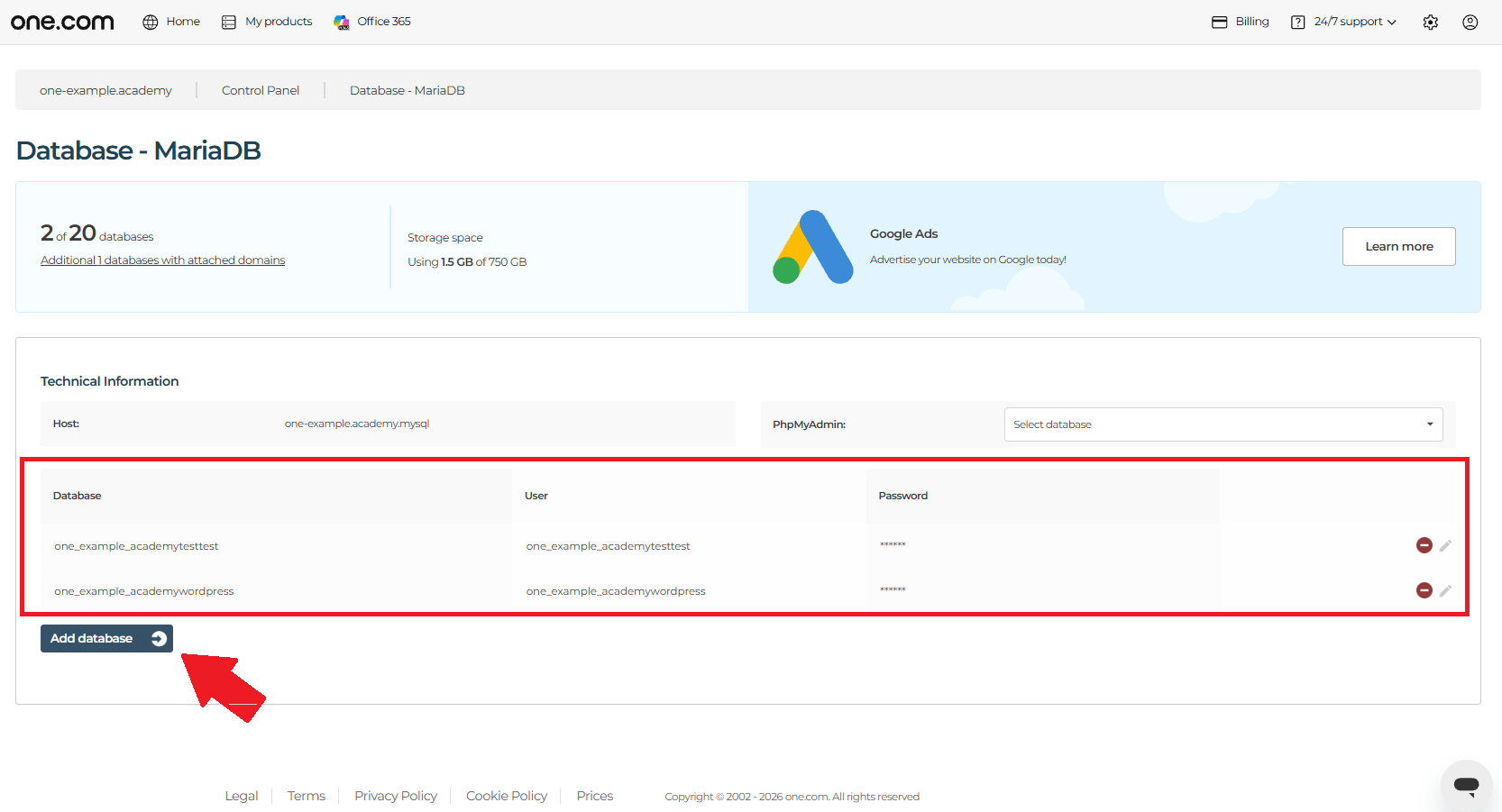This screenshot has height=812, width=1502.
Task: Edit the one_example_academytesttest database with pencil
Action: pos(1445,545)
